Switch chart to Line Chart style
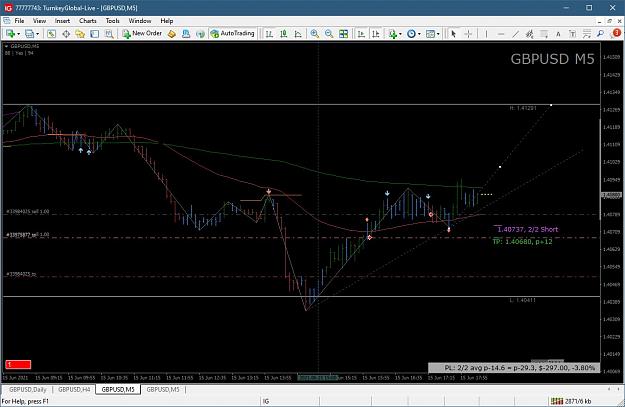This screenshot has width=625, height=407. pyautogui.click(x=298, y=34)
